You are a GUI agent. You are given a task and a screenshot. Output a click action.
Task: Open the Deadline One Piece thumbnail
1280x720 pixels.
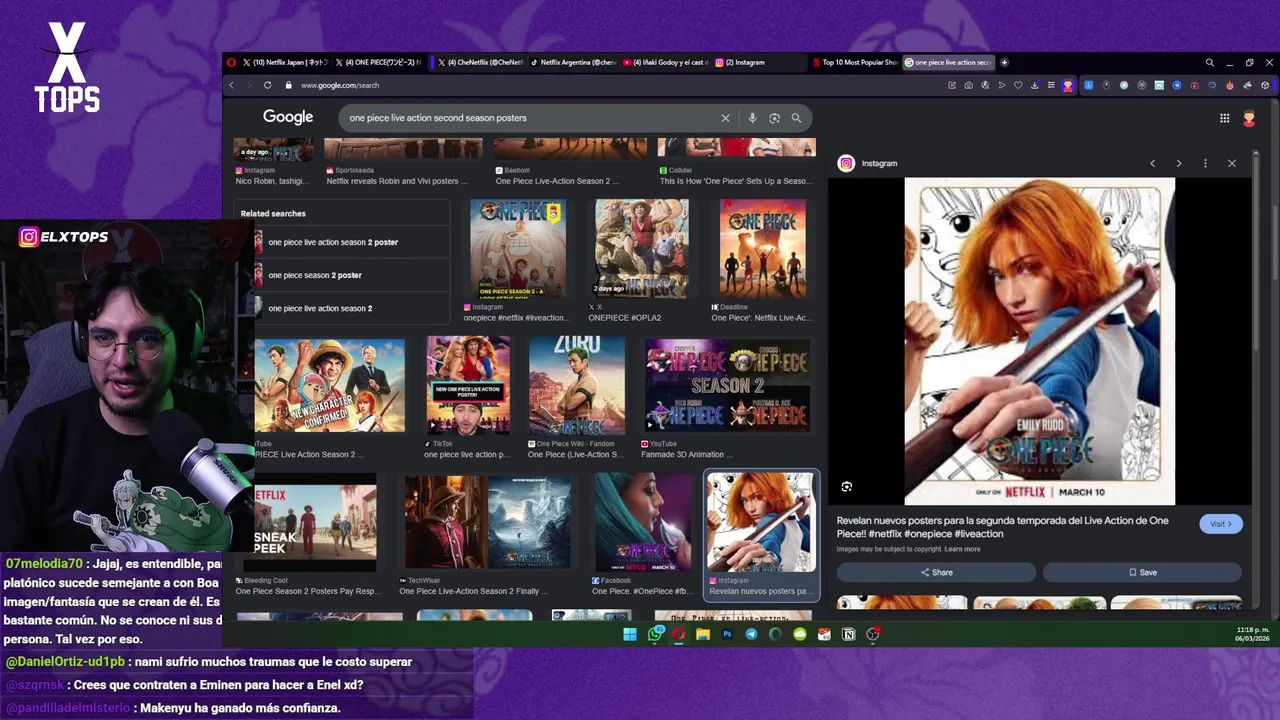(x=763, y=248)
